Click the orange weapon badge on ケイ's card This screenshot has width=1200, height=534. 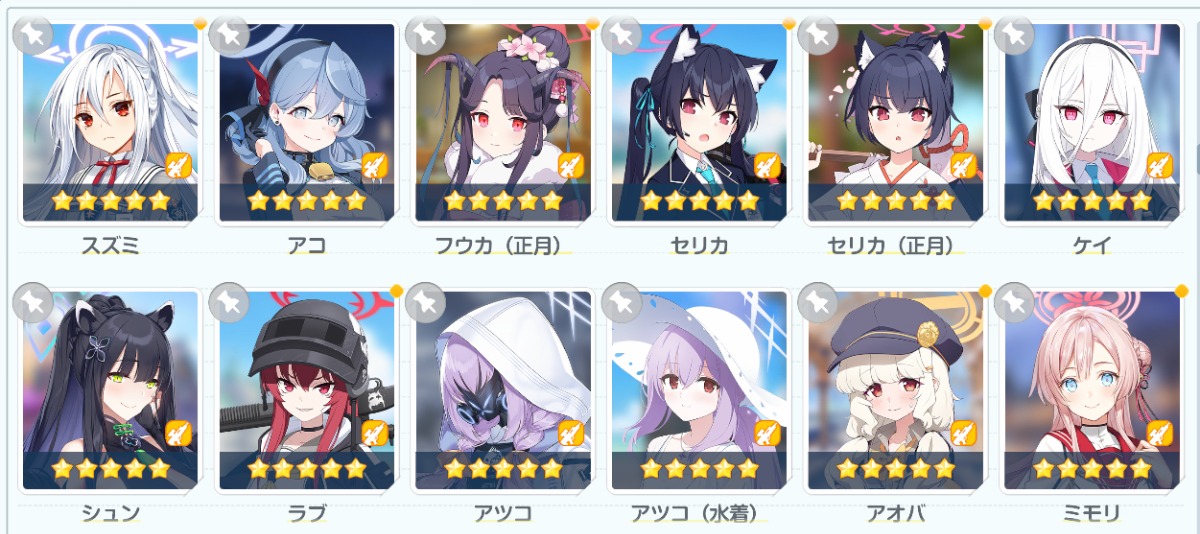click(1158, 165)
